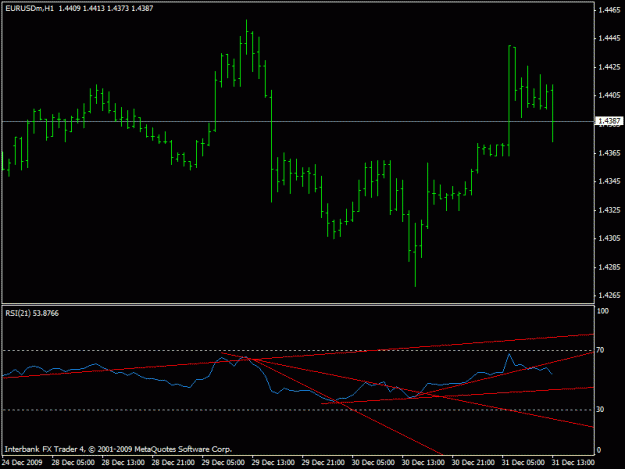Click the 1.4445 price scale value
Screen dimensions: 625x469
[x=609, y=38]
